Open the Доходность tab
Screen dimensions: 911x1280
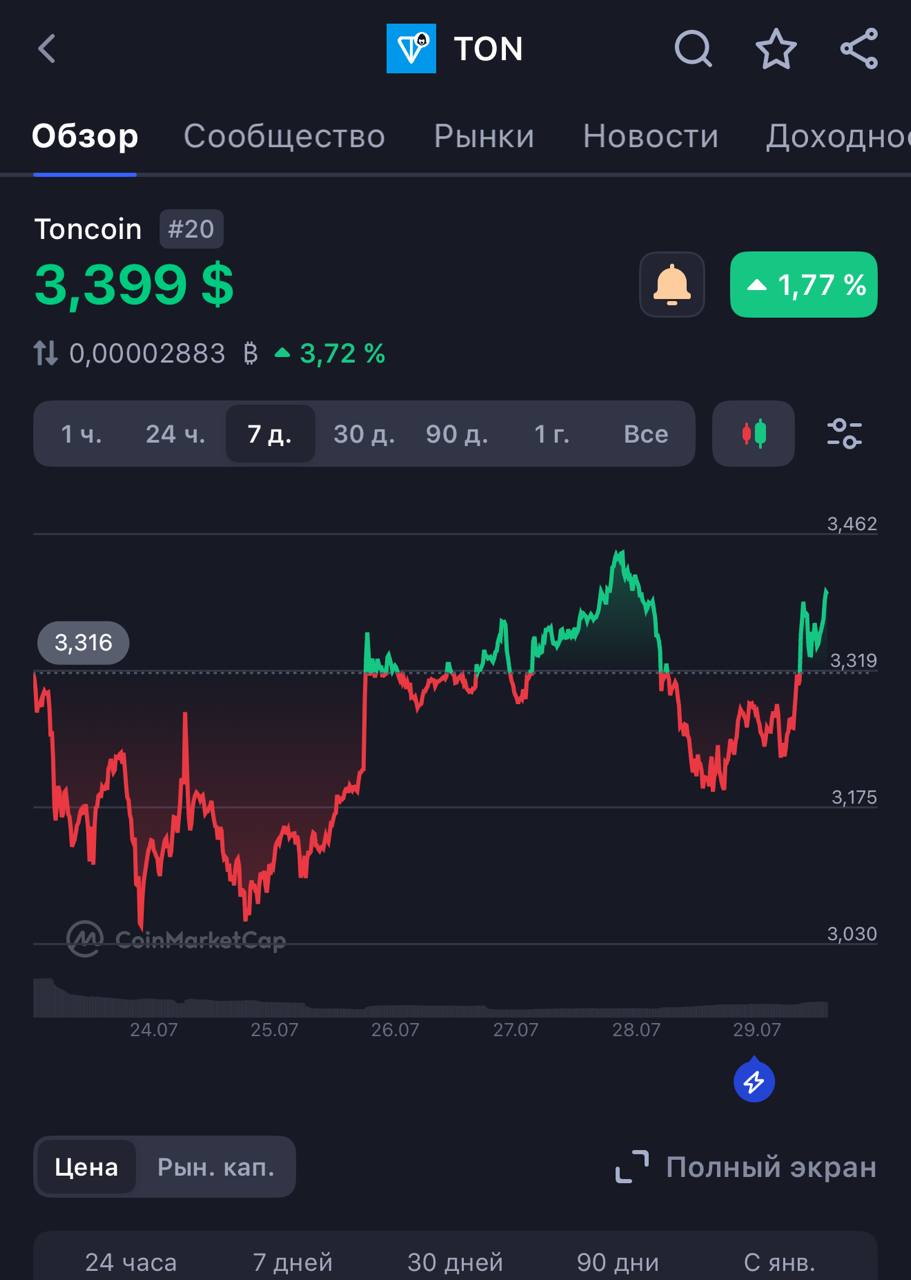pyautogui.click(x=838, y=136)
